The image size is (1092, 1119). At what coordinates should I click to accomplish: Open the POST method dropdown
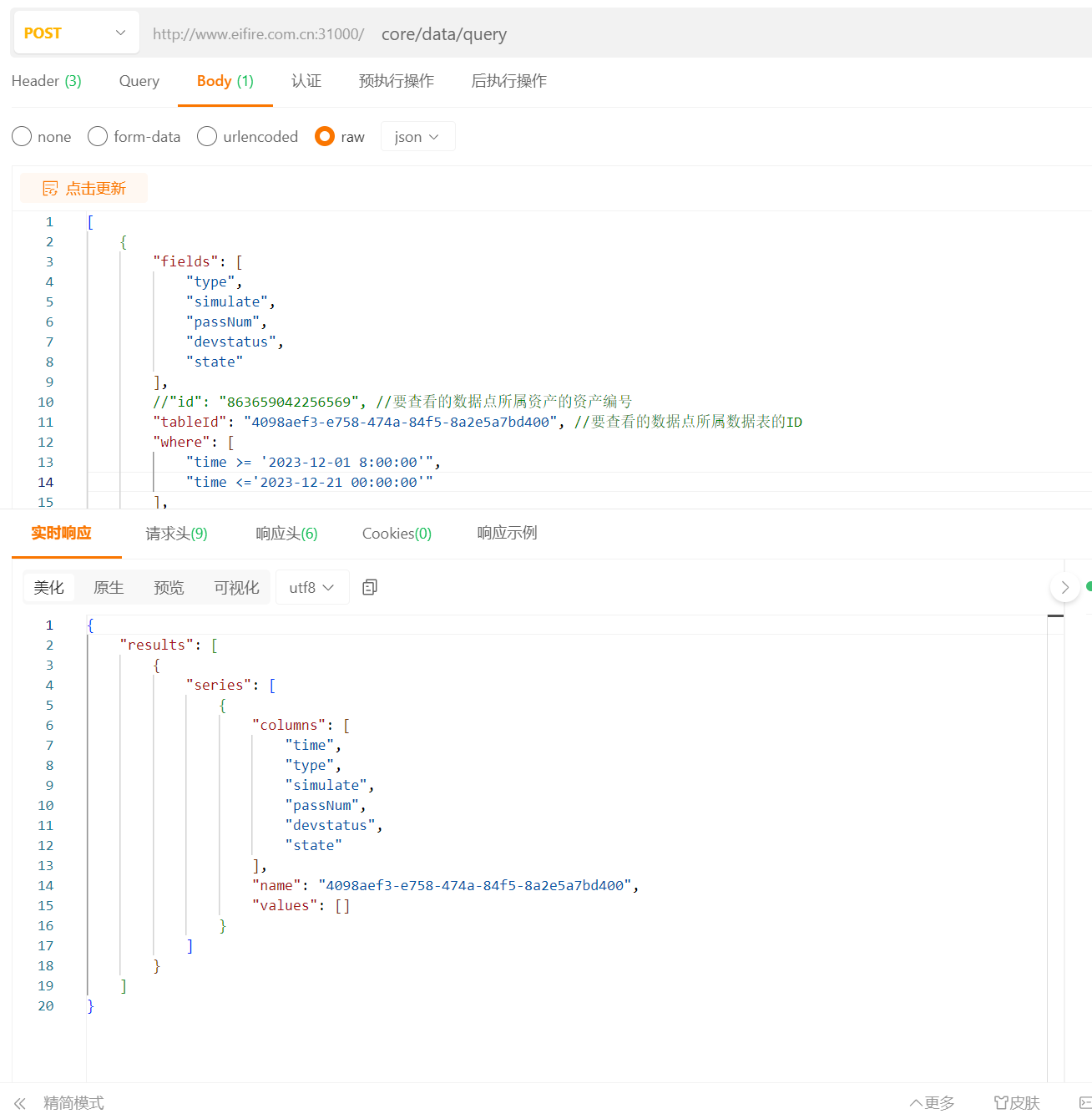pos(76,33)
